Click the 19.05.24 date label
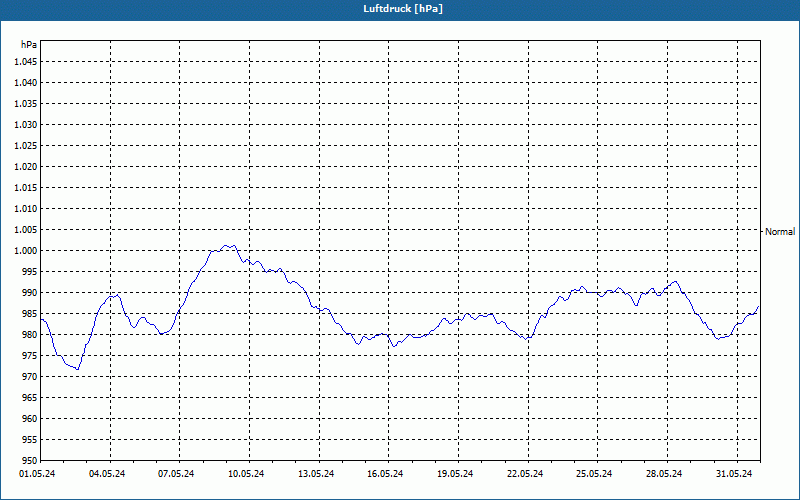Screen dimensions: 800x500 (455, 474)
